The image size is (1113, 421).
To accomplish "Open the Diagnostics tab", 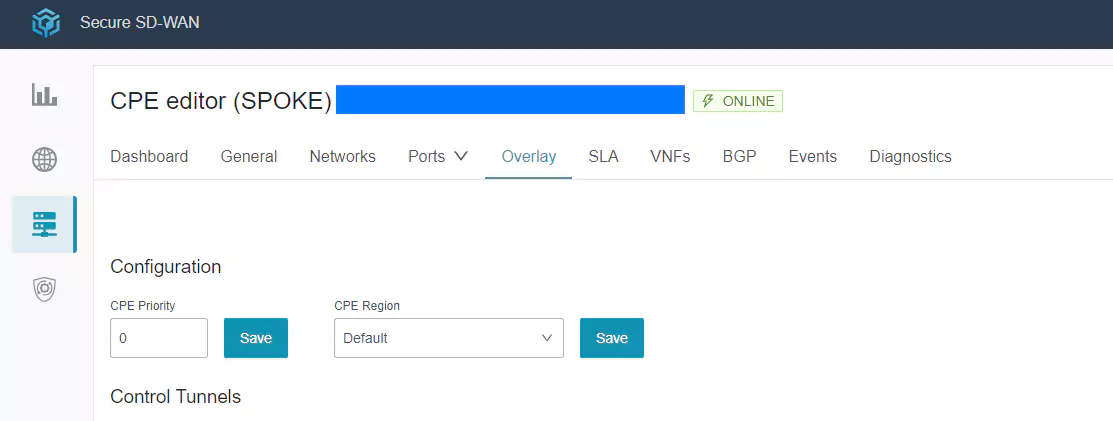I will pyautogui.click(x=910, y=156).
